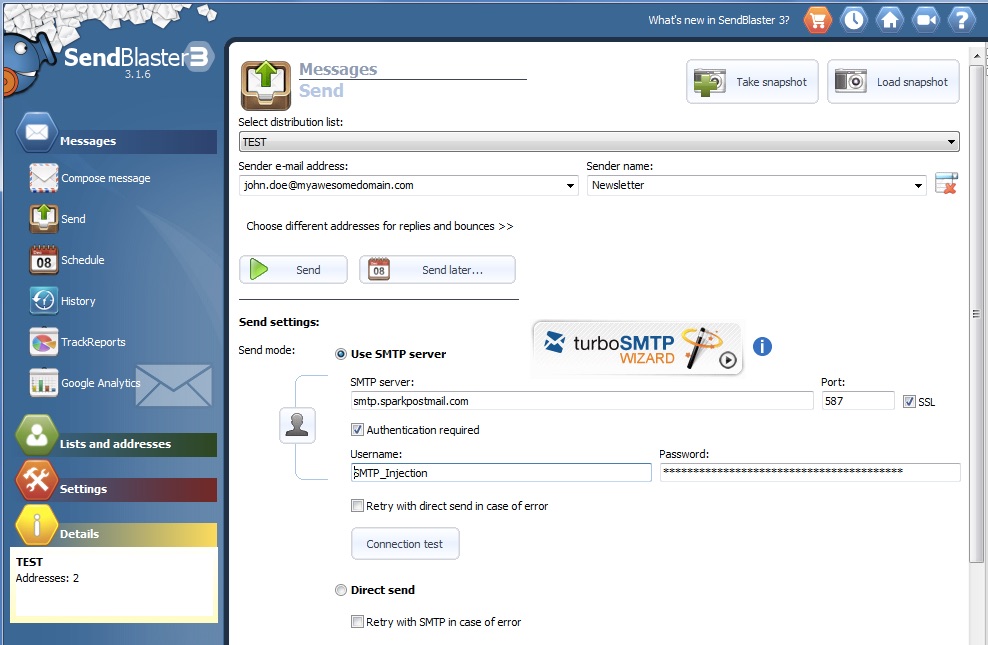Open What's new in SendBlaster 3 link
This screenshot has height=645, width=988.
coord(719,20)
